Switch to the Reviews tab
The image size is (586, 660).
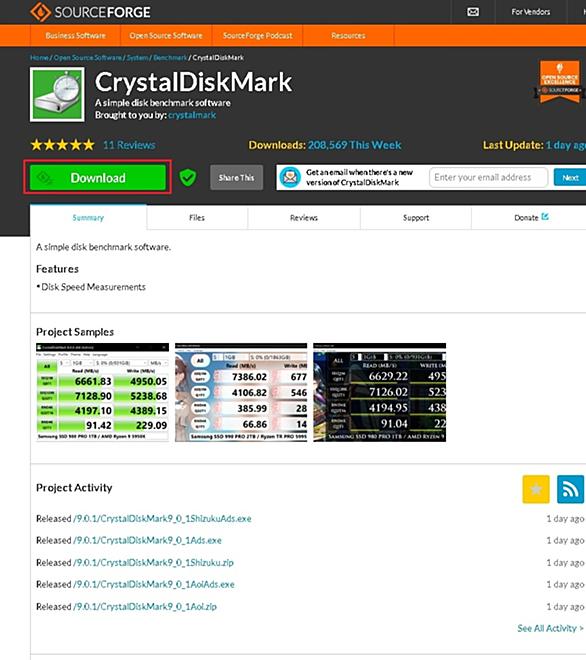(x=304, y=218)
